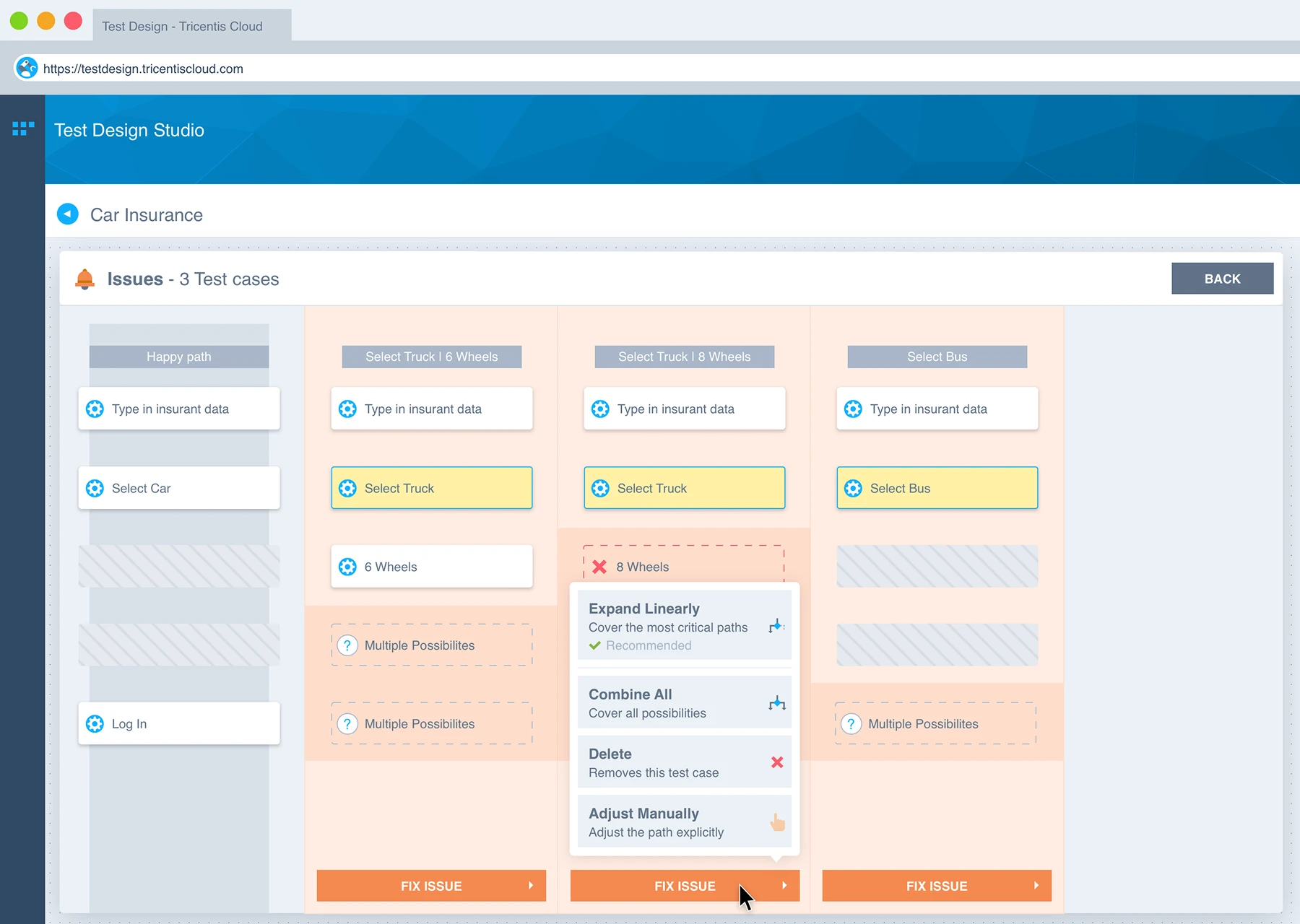Click the hand icon on Adjust Manually
The height and width of the screenshot is (924, 1300).
[x=777, y=822]
